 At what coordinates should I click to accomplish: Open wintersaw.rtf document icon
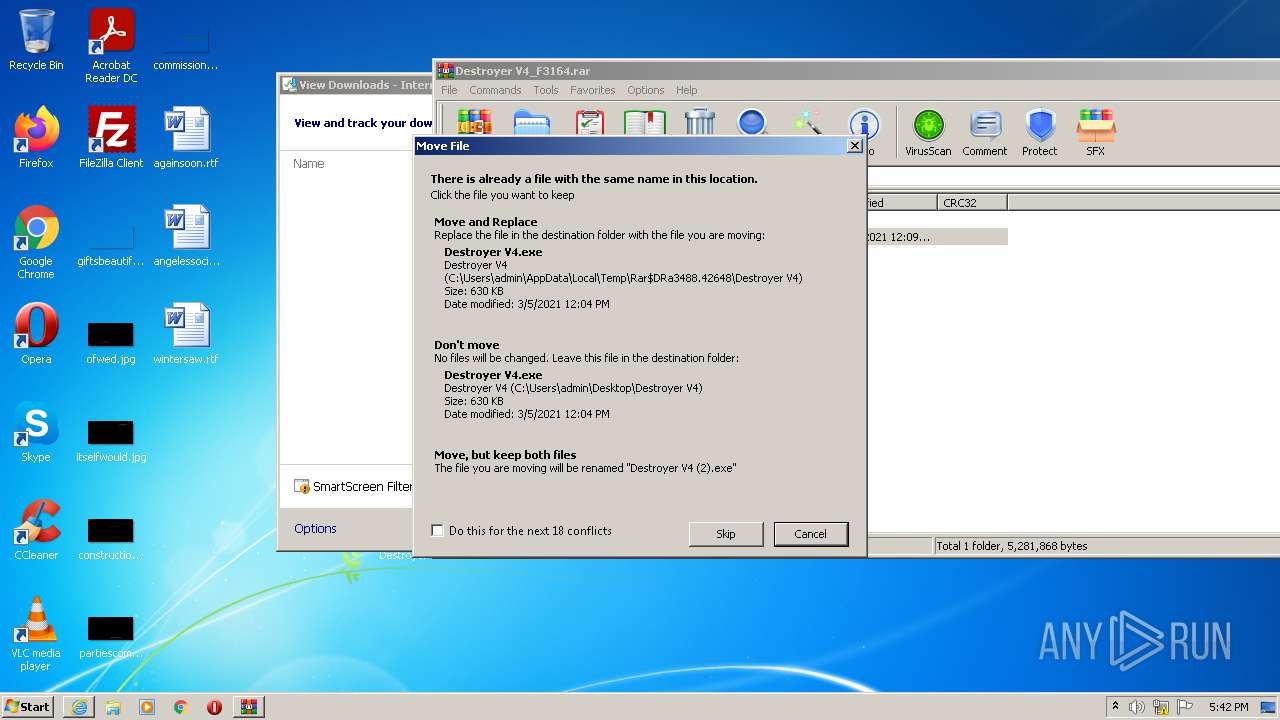186,334
